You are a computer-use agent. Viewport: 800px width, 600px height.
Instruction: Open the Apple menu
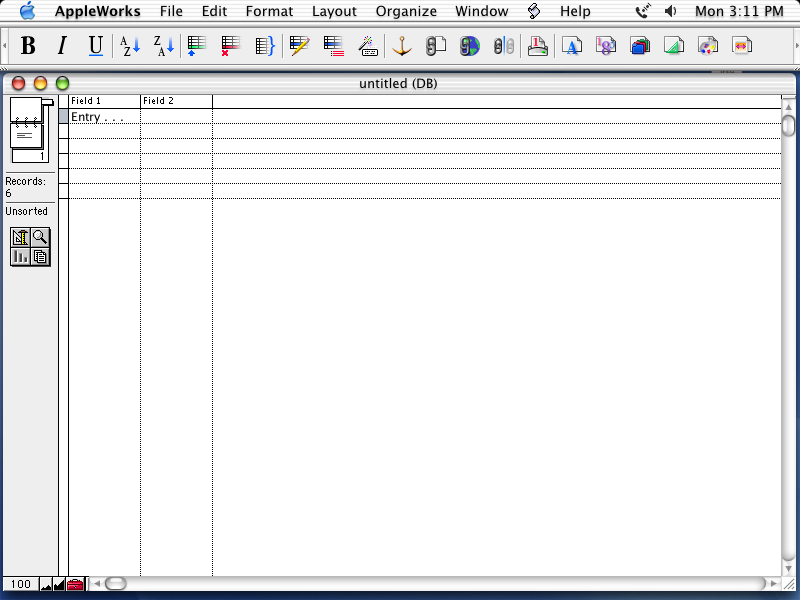point(27,11)
